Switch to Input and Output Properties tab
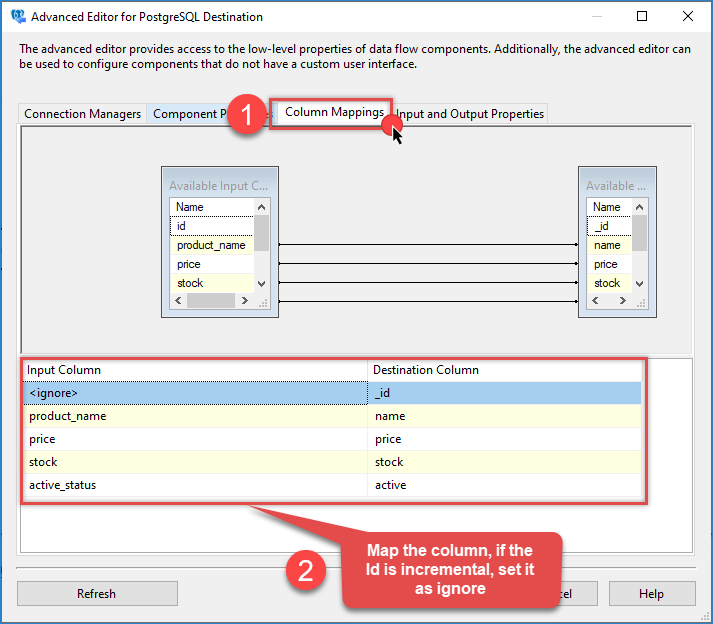The height and width of the screenshot is (624, 713). (473, 114)
